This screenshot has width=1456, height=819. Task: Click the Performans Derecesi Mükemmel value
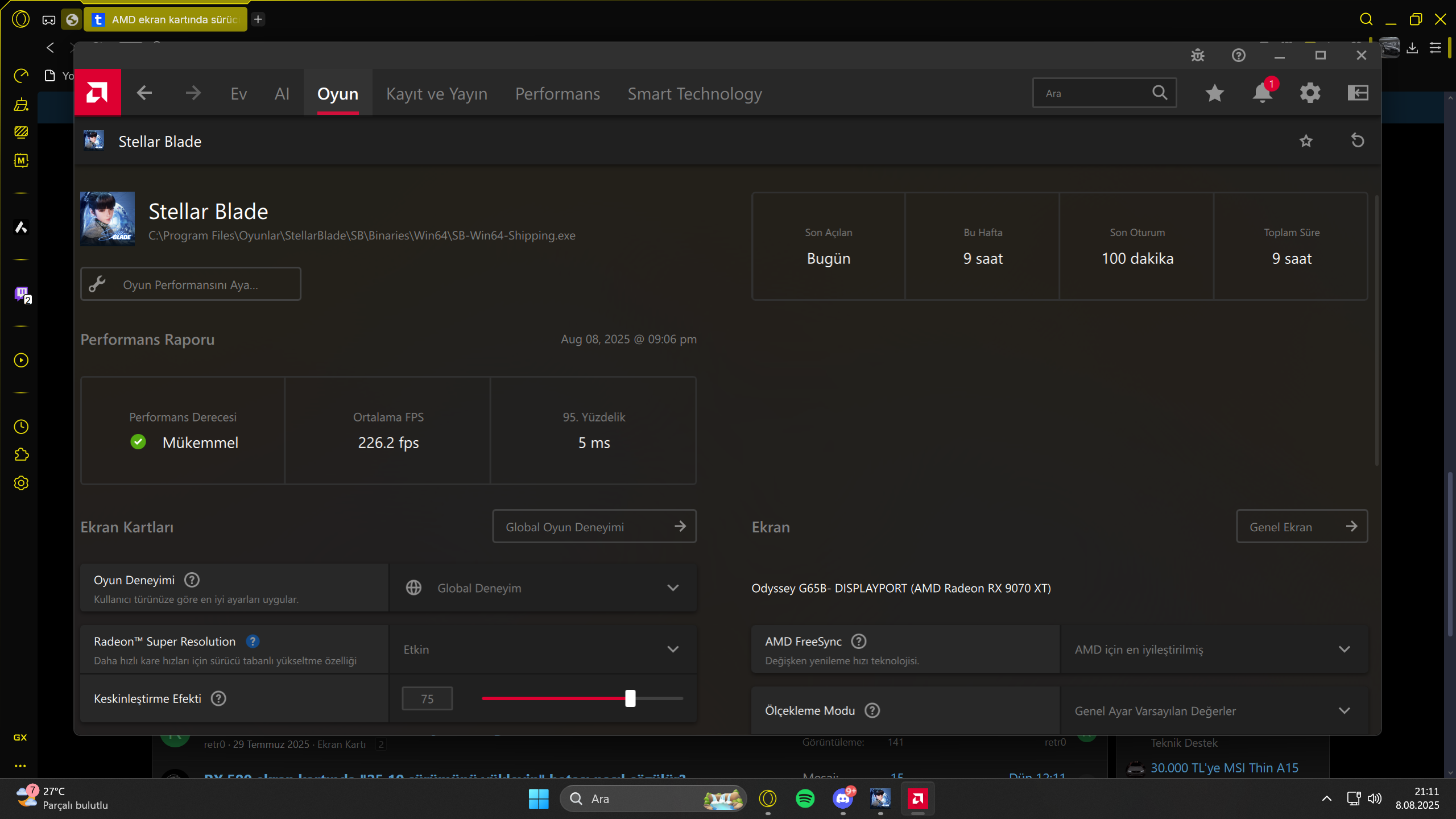200,442
